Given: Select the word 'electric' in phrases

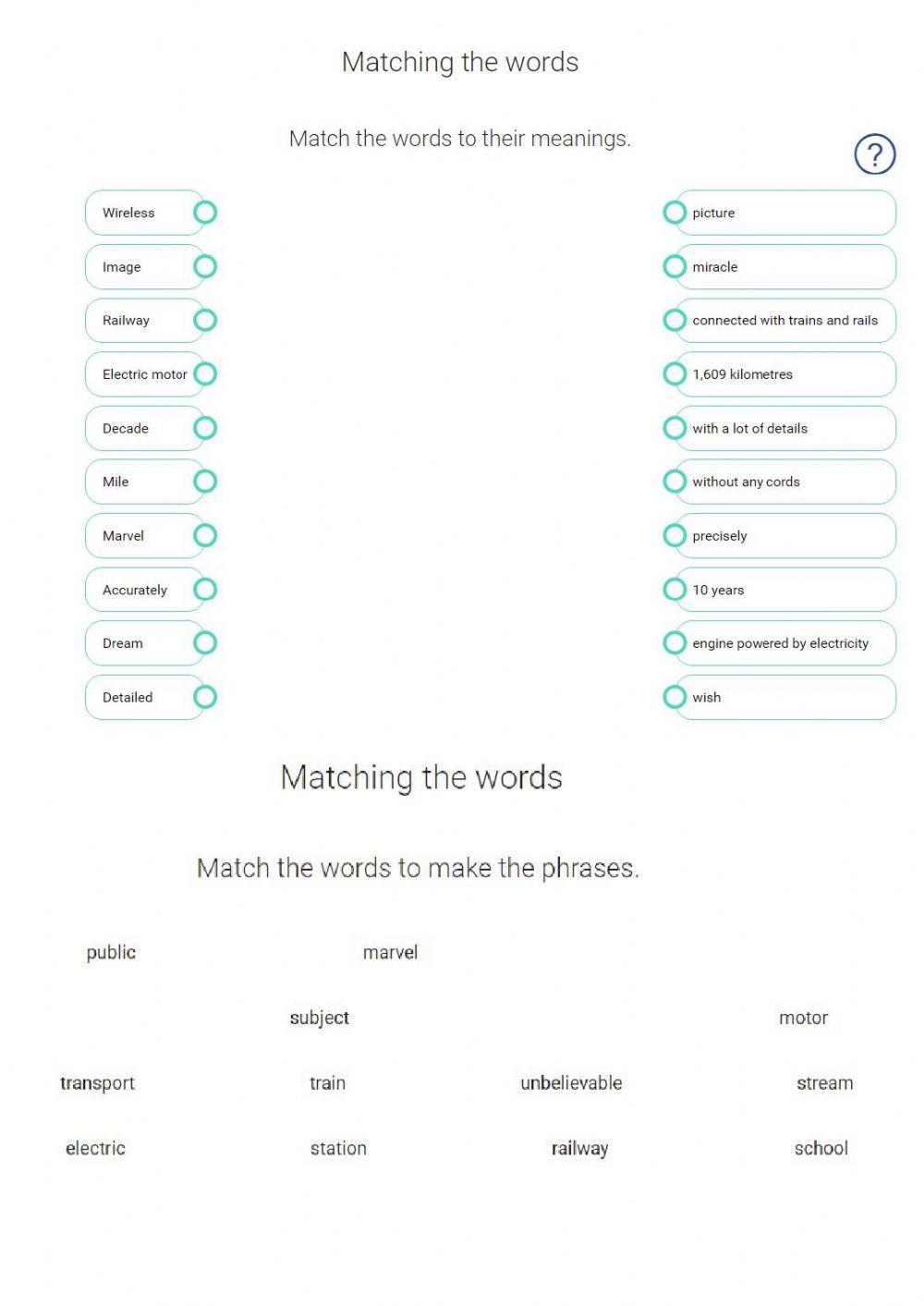Looking at the screenshot, I should 95,1149.
